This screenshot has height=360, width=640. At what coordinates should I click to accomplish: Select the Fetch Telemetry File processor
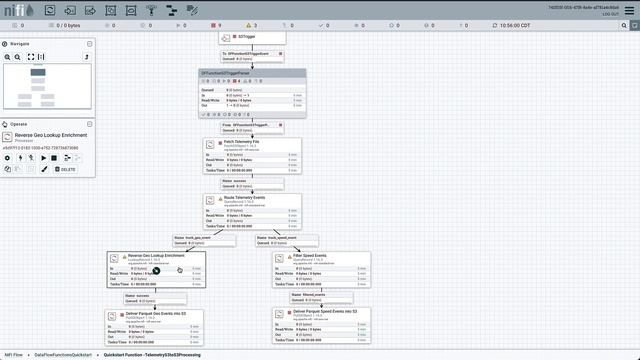pos(252,156)
